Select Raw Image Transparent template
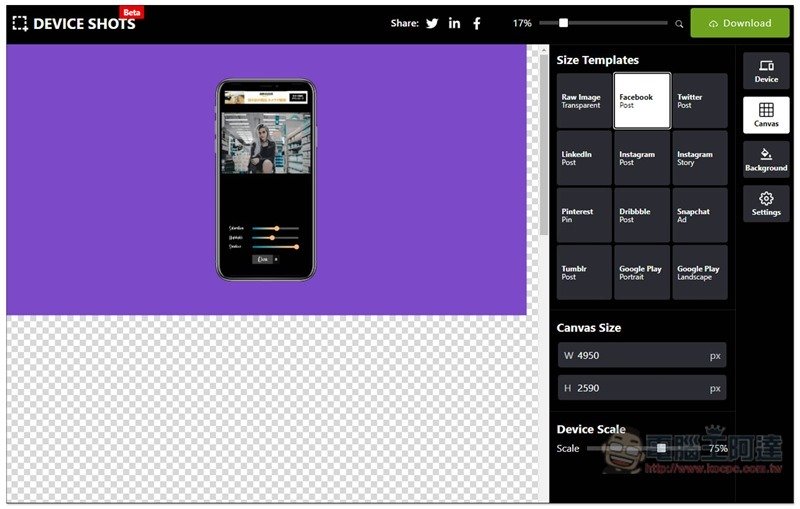800x509 pixels. click(x=584, y=101)
